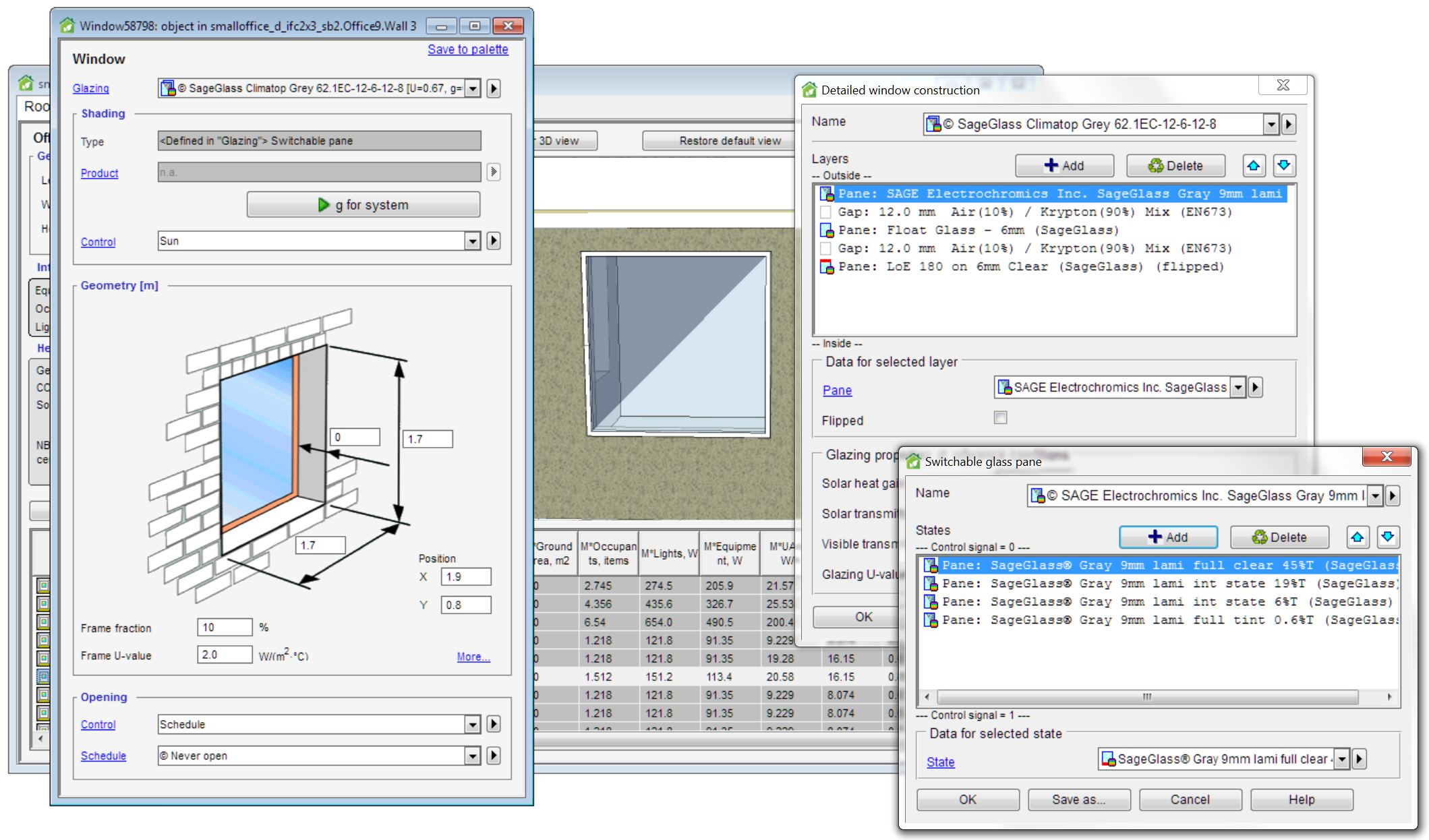
Task: Click the Frame fraction input field
Action: [225, 628]
